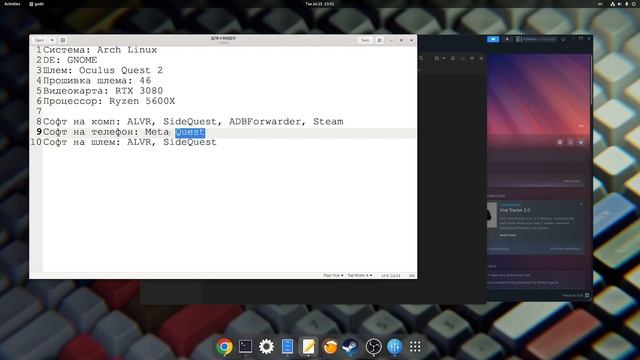Click Read More on Vive Tracker news
Screen dimensions: 640x360
[x=508, y=235]
